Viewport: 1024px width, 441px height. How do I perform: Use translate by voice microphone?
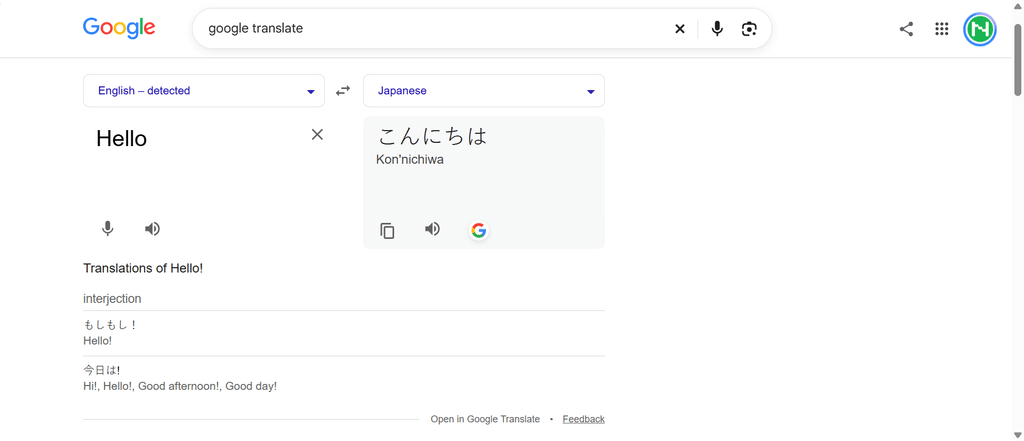[x=108, y=229]
